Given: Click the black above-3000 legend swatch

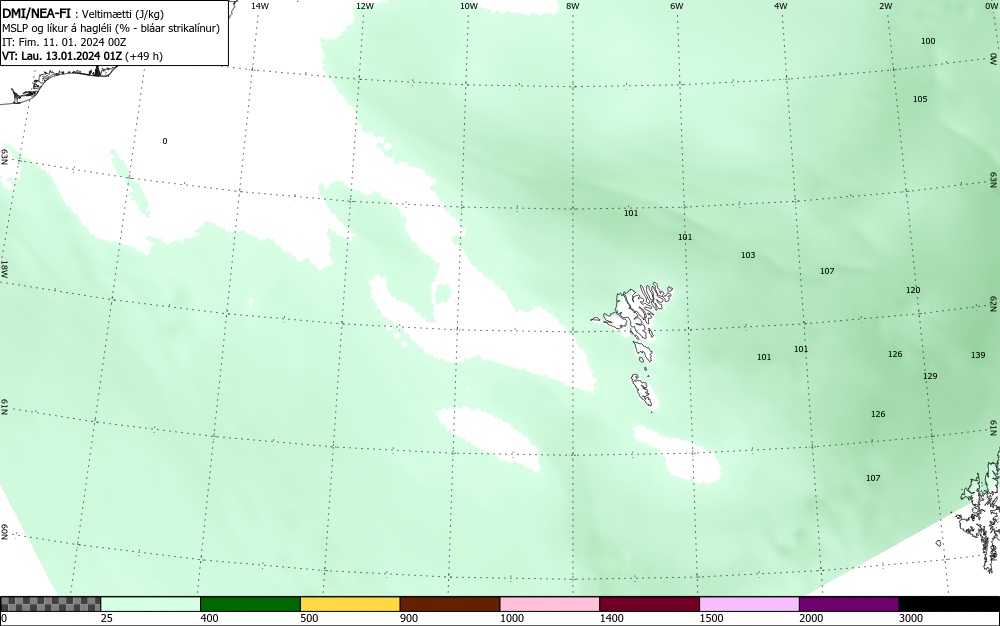Looking at the screenshot, I should coord(949,604).
